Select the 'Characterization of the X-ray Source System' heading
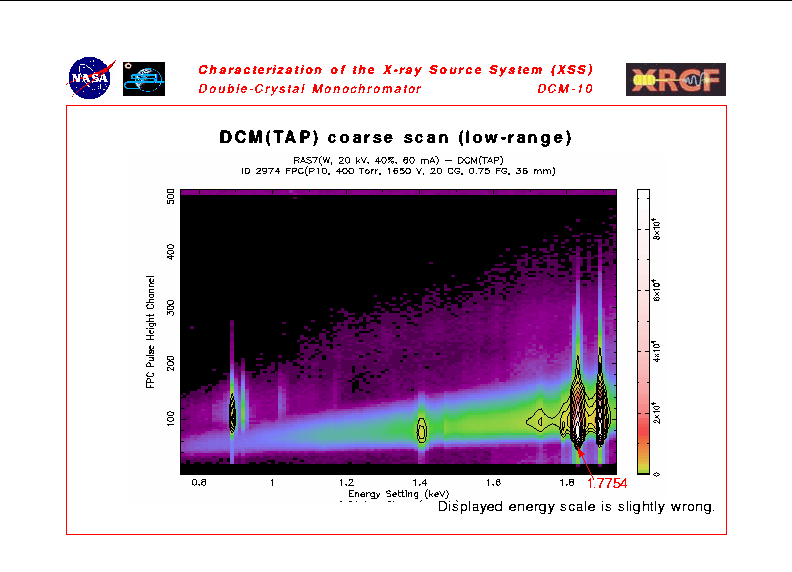Image resolution: width=792 pixels, height=572 pixels. tap(395, 70)
